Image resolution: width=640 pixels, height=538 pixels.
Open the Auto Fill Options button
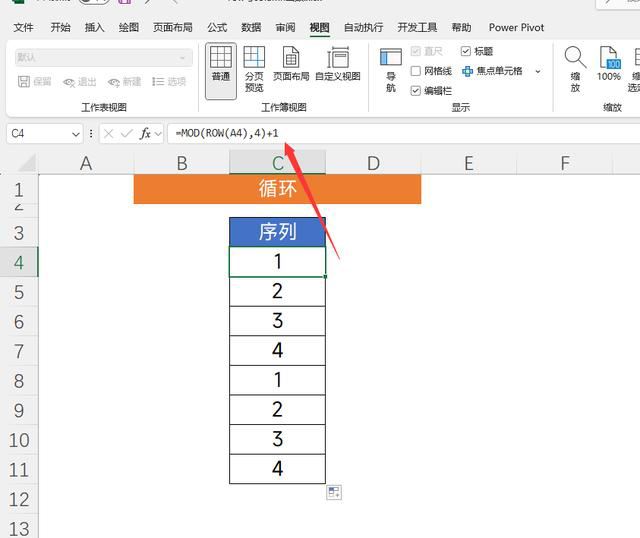(334, 492)
